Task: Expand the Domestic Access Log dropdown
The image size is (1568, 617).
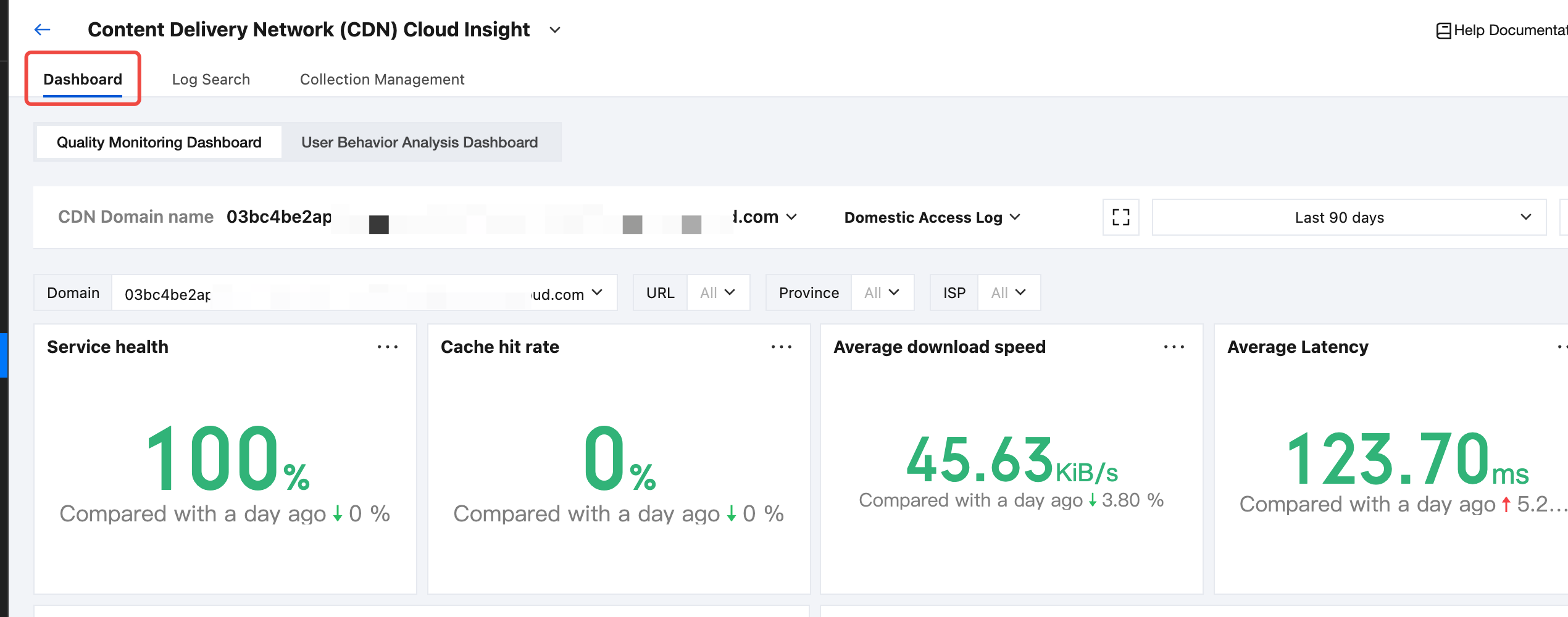Action: (932, 217)
